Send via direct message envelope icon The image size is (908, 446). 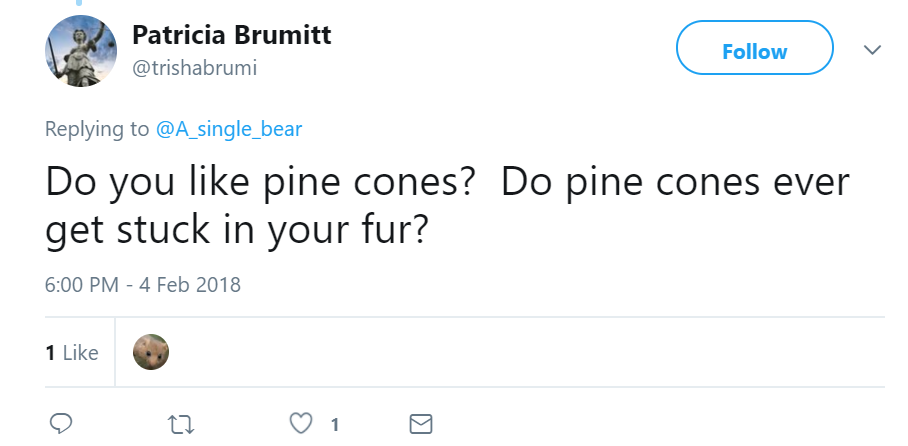[x=422, y=424]
